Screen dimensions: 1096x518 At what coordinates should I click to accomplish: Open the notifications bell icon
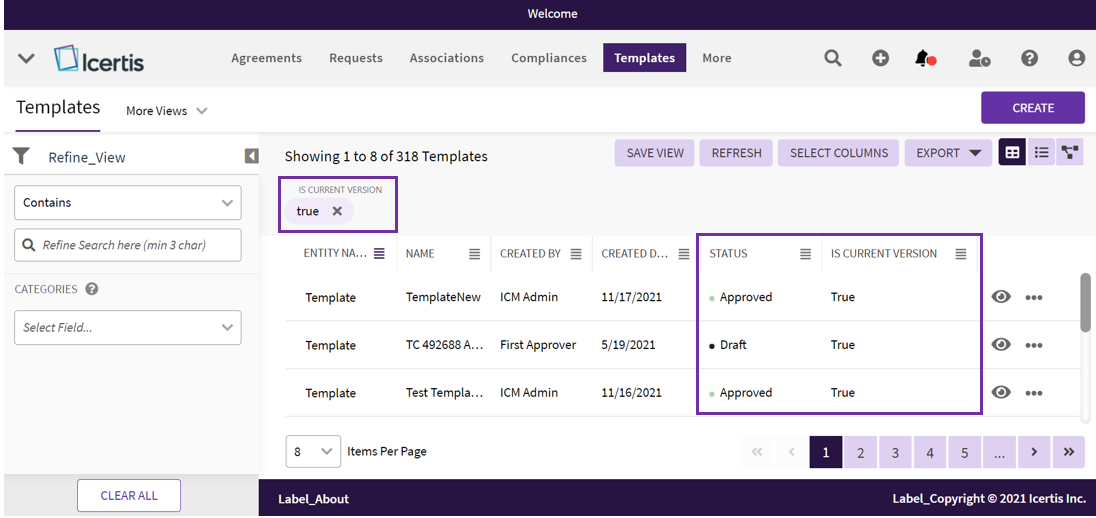point(924,58)
